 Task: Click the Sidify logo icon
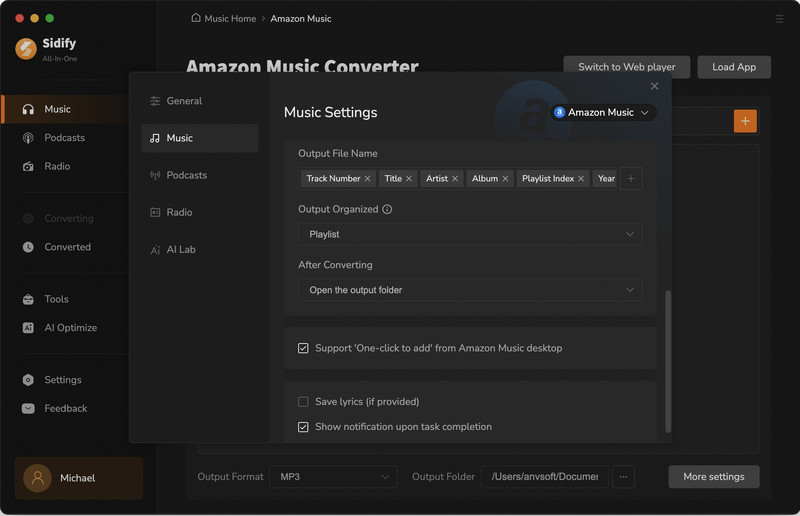click(26, 49)
